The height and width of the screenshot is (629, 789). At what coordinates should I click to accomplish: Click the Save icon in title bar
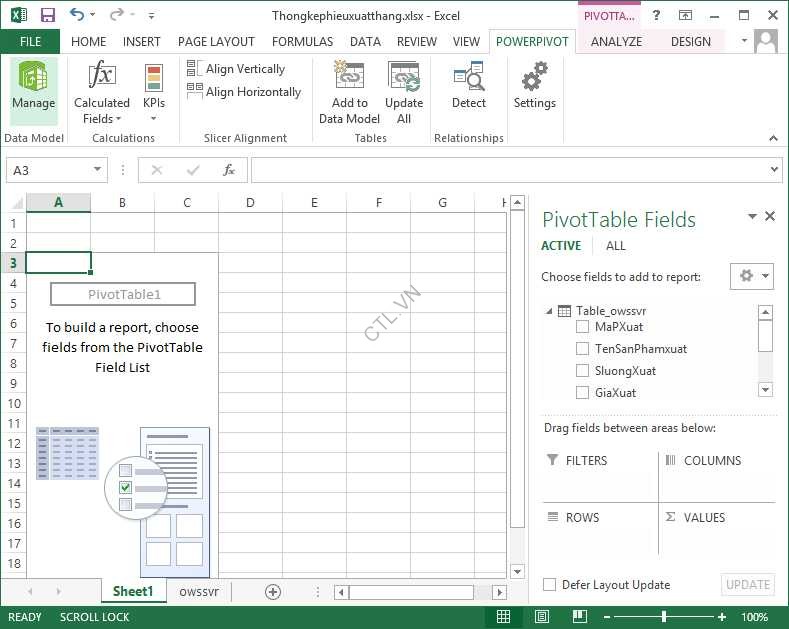[47, 15]
